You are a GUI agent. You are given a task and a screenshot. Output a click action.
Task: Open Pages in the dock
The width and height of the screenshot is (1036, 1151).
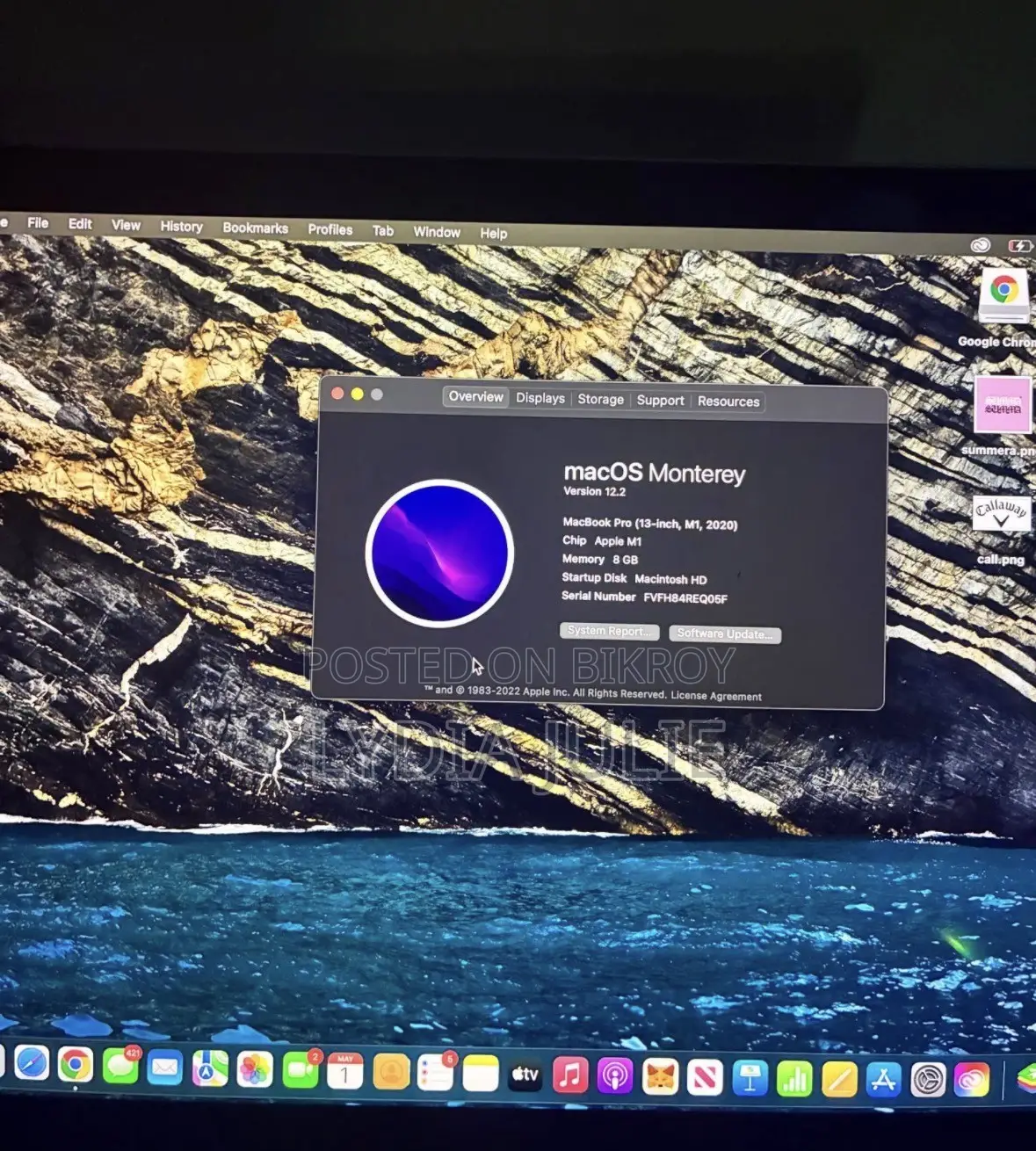839,1080
